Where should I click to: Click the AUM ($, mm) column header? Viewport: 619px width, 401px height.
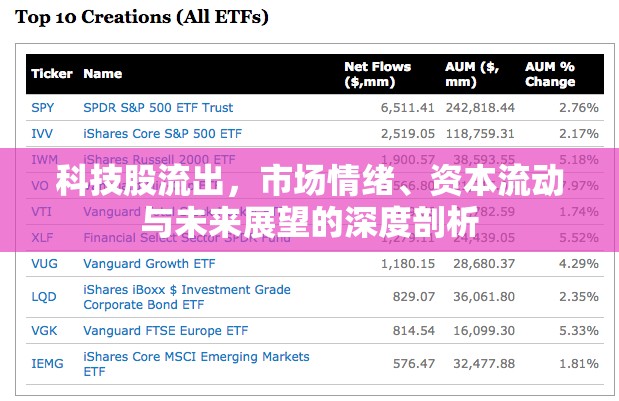click(x=472, y=74)
